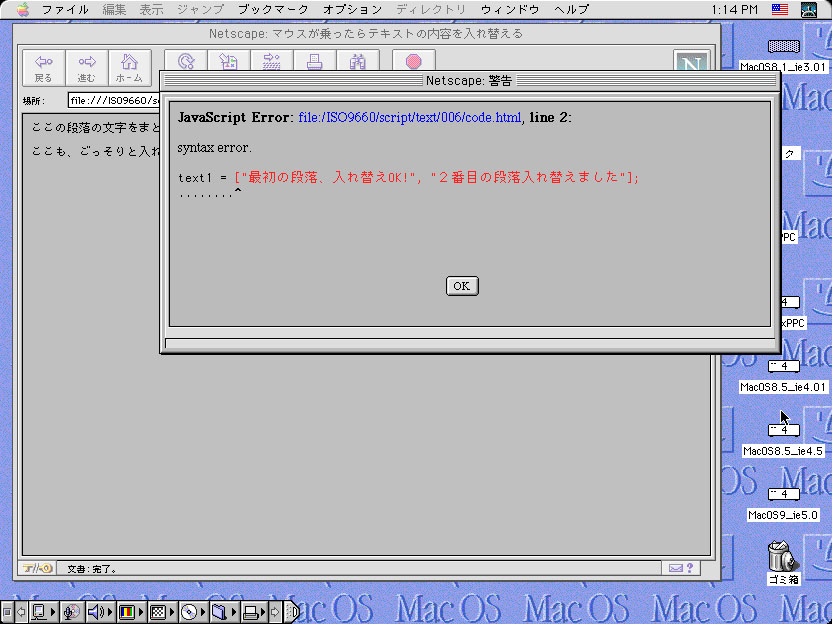Click the load images toolbar icon

coord(229,62)
